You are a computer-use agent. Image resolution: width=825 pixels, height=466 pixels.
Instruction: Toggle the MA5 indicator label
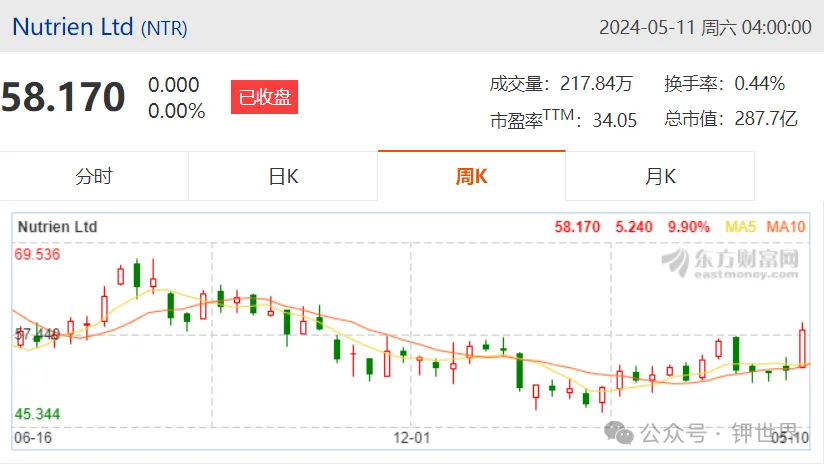pyautogui.click(x=740, y=227)
